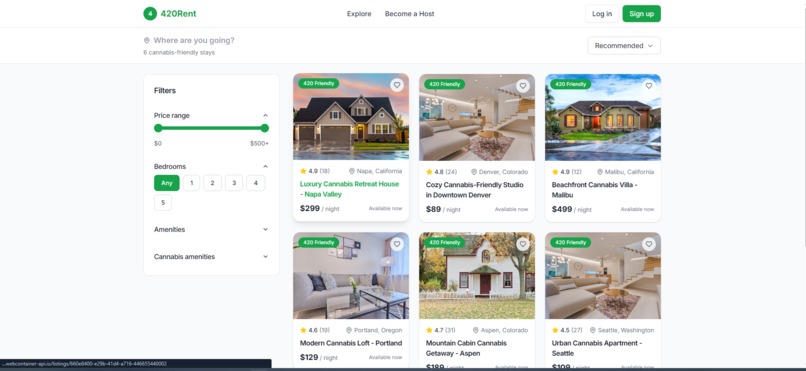Click the Malibu, California location text
The width and height of the screenshot is (806, 371).
pos(629,172)
